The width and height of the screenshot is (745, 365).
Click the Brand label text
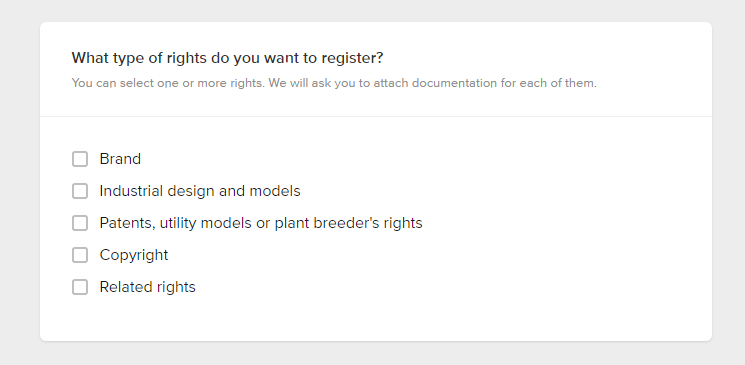click(x=120, y=159)
